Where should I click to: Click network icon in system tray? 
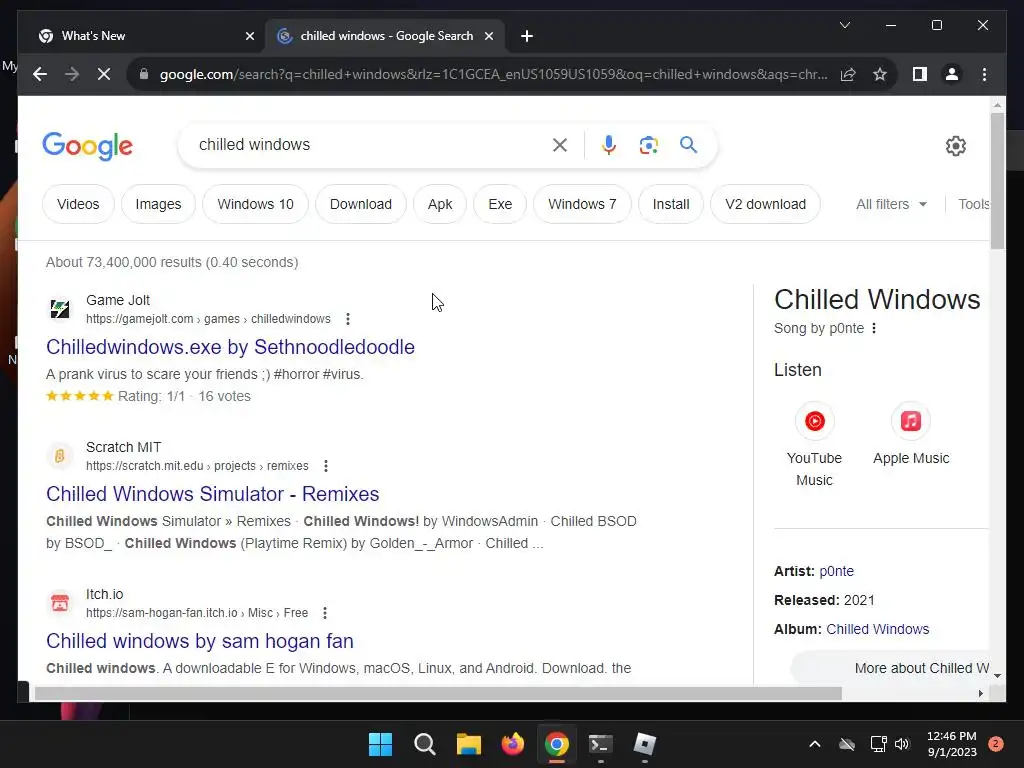(x=878, y=744)
